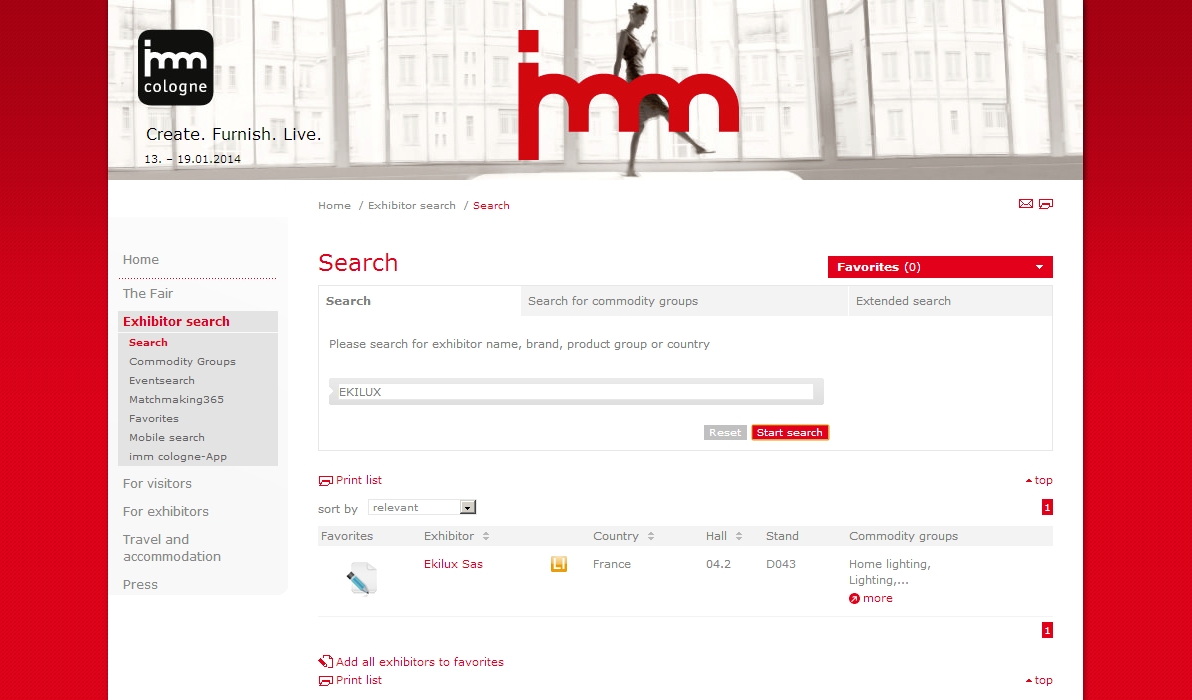Screen dimensions: 1192x700
Task: Click the email envelope icon
Action: point(1025,204)
